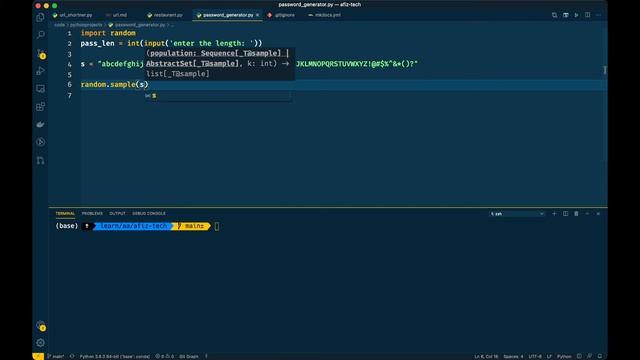Click the 'import random' code line
The width and height of the screenshot is (640, 360).
point(108,33)
